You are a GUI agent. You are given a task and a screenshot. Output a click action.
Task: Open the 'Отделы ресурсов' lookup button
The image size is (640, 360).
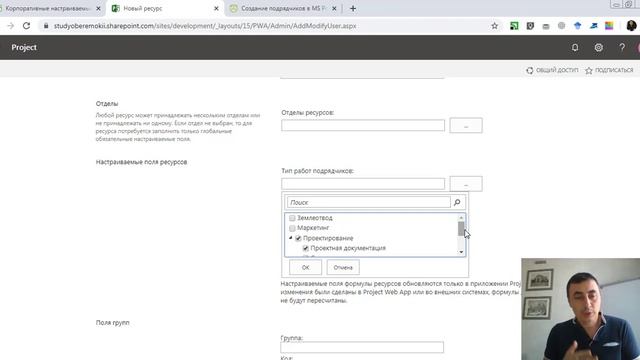(466, 125)
